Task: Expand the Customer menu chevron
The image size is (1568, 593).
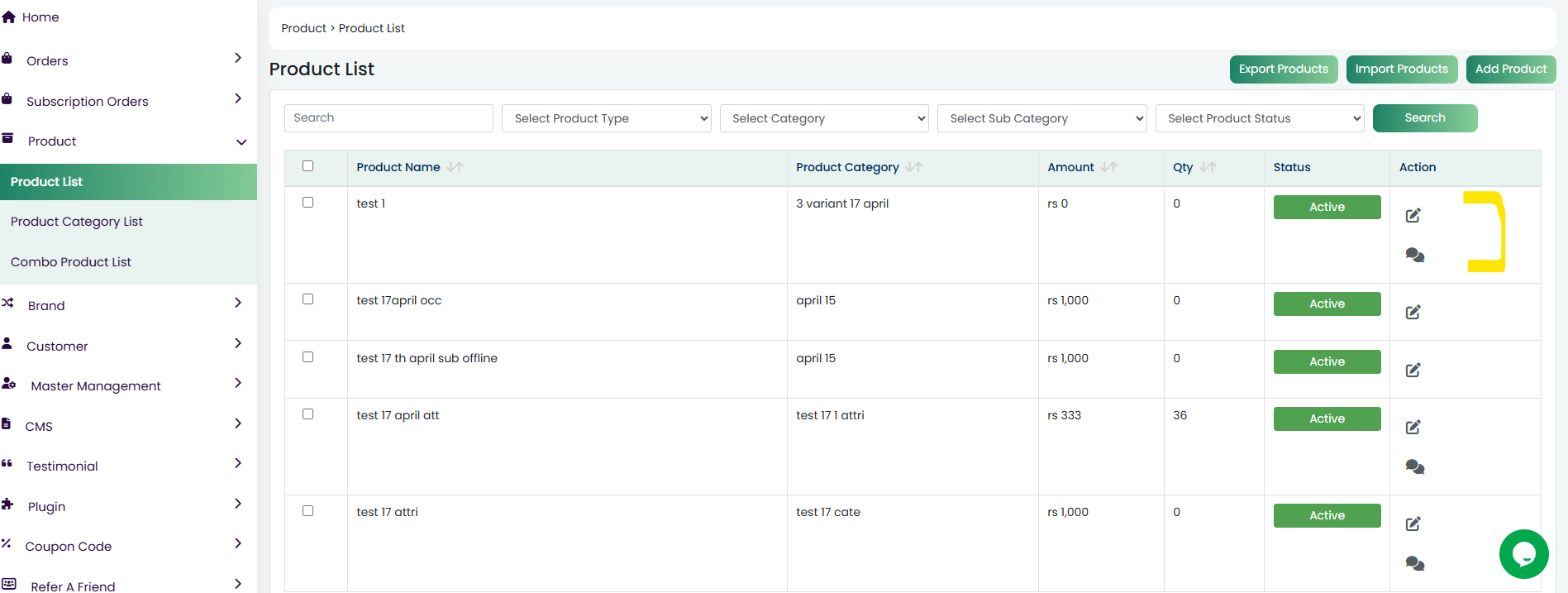Action: click(238, 343)
